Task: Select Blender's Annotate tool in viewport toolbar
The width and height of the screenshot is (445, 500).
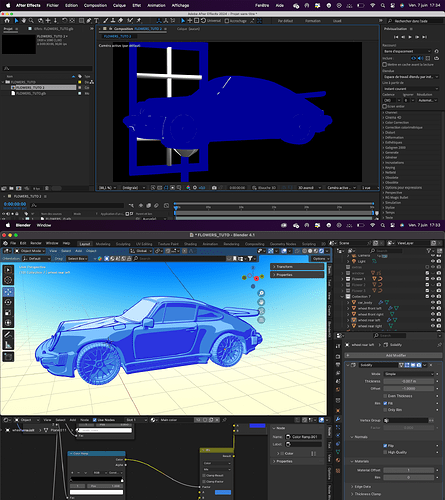Action: click(x=8, y=335)
